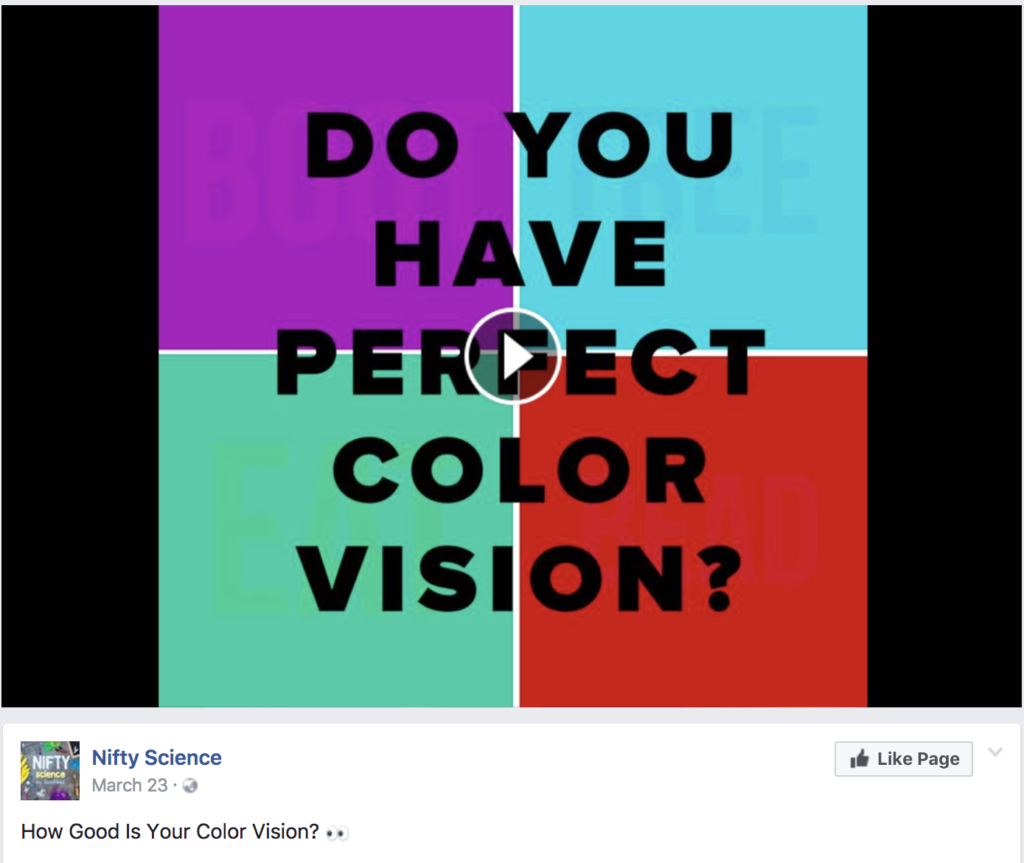Visit the Nifty Science page link
1024x863 pixels.
tap(157, 757)
